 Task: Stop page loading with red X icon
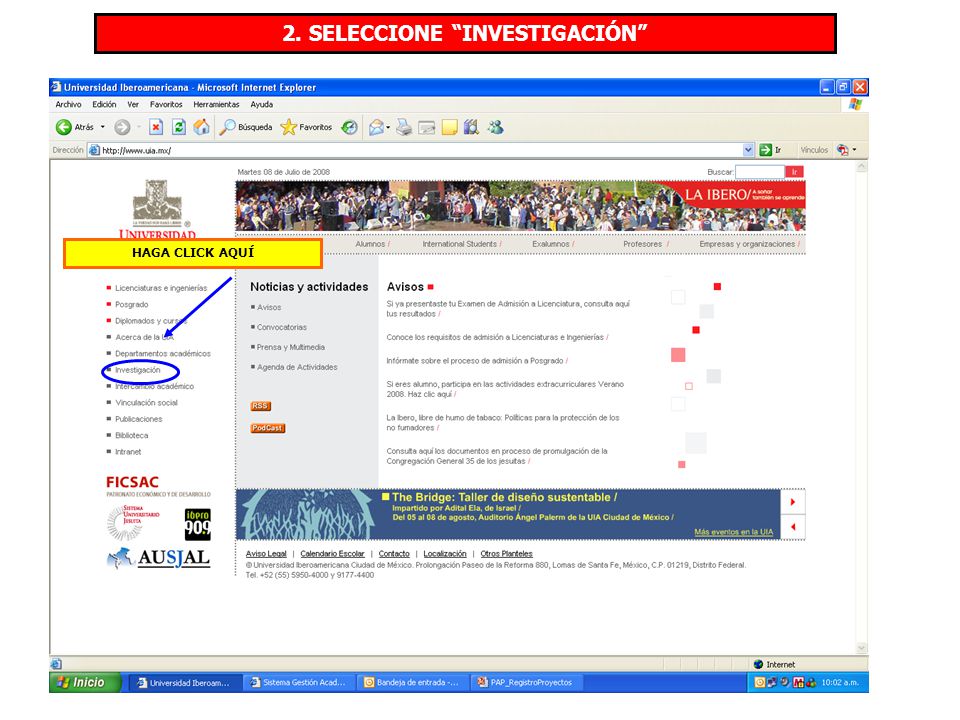click(x=156, y=127)
